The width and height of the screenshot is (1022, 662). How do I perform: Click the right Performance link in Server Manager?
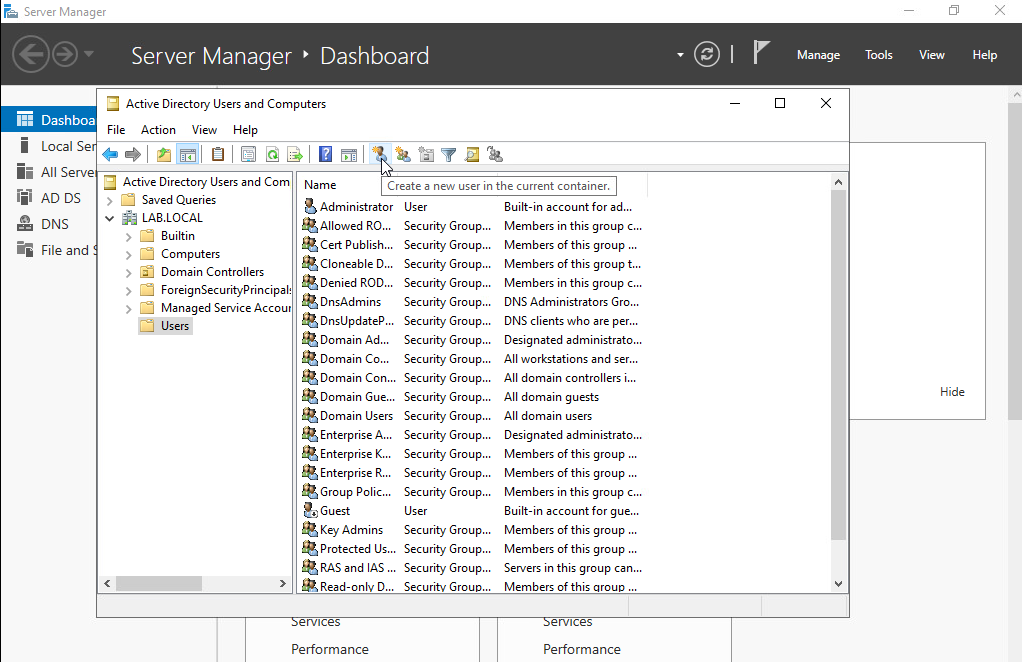point(581,649)
